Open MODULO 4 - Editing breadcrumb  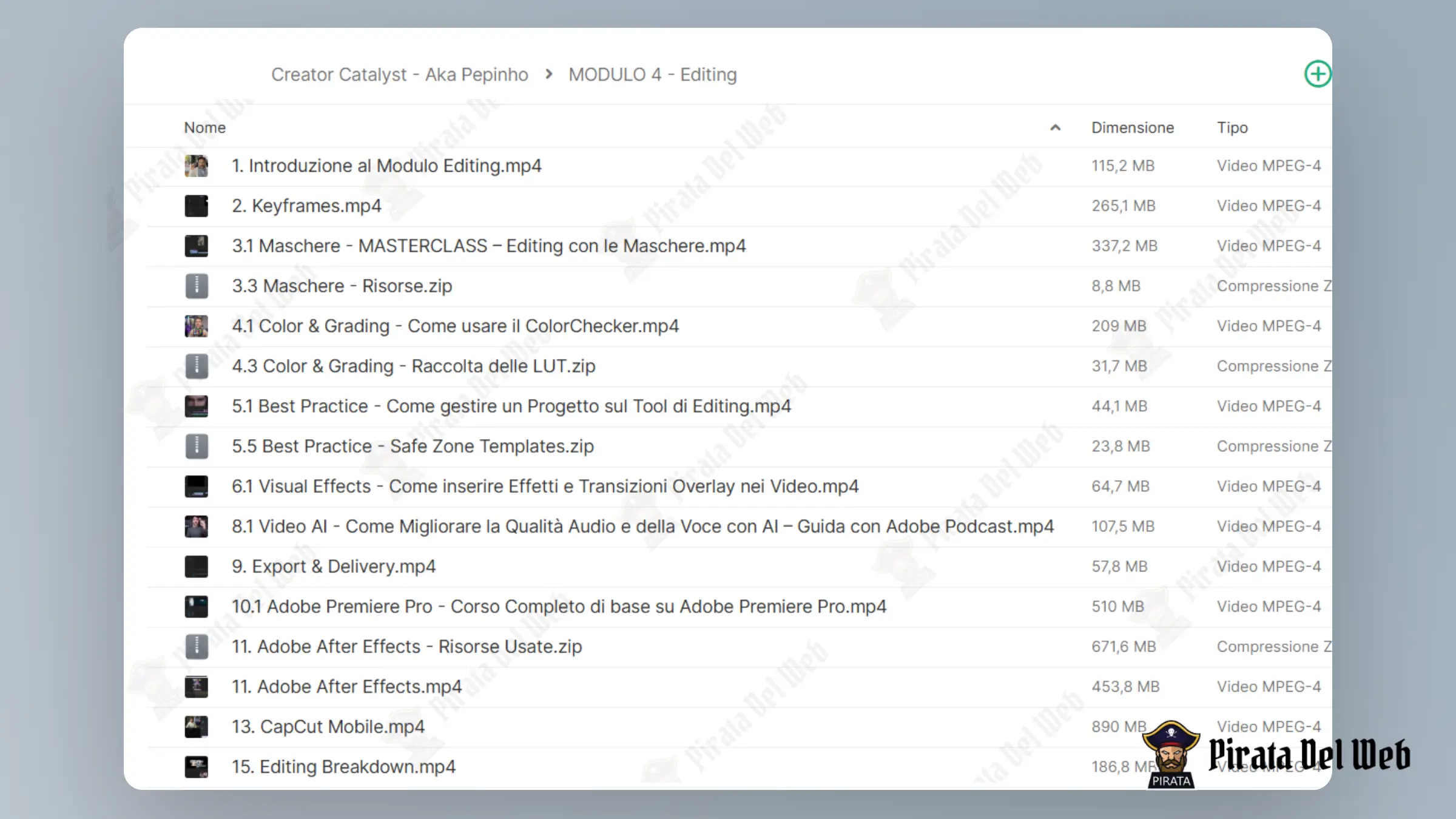coord(653,74)
